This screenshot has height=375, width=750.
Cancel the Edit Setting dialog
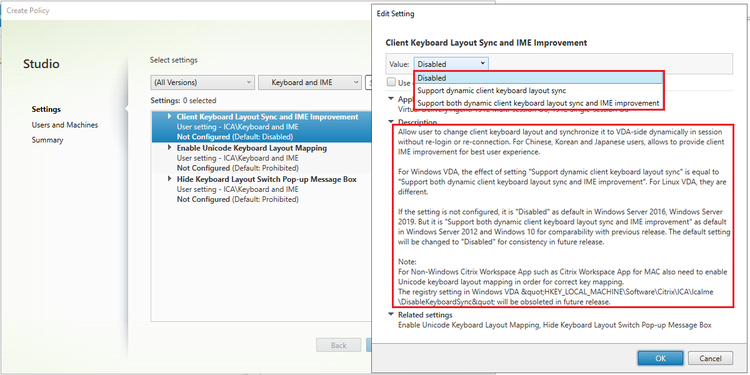[710, 358]
